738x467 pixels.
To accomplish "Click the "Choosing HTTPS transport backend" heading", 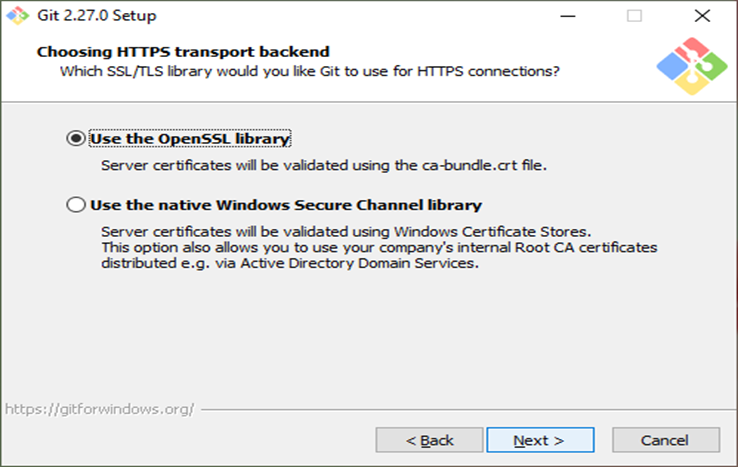I will click(x=183, y=51).
